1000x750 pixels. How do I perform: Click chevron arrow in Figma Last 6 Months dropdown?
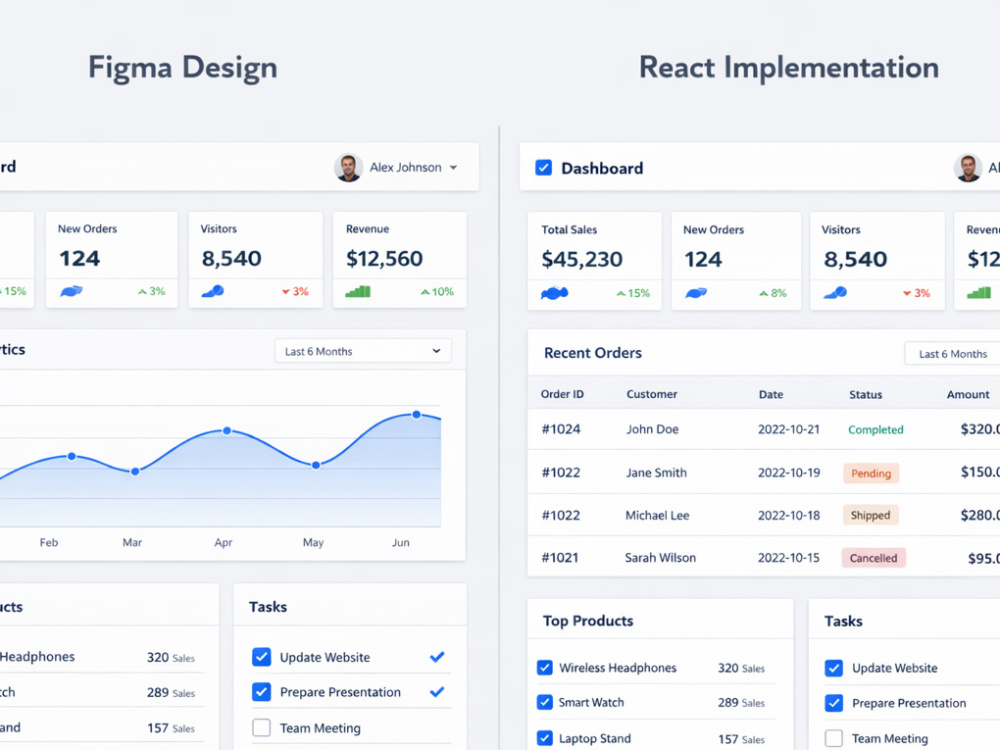pos(436,351)
